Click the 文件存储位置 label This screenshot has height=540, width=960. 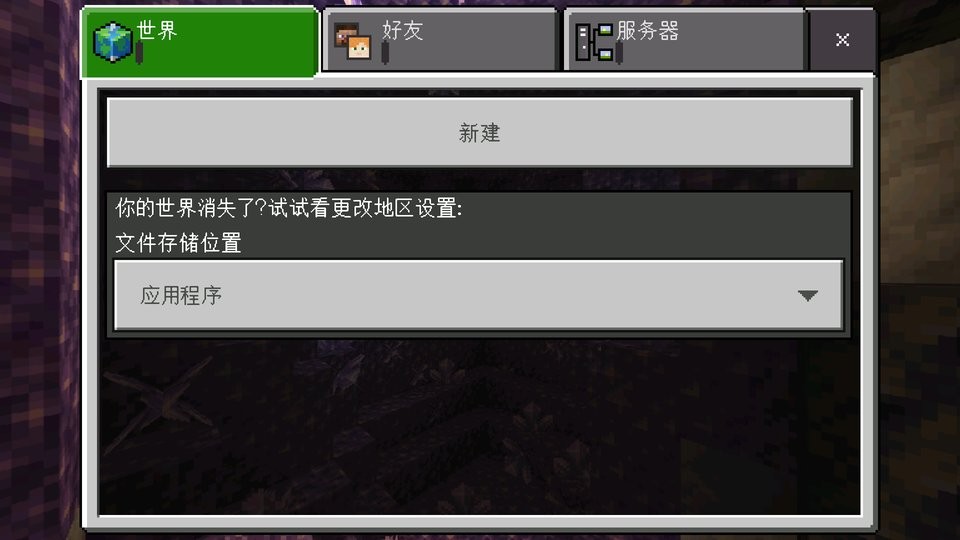(178, 243)
